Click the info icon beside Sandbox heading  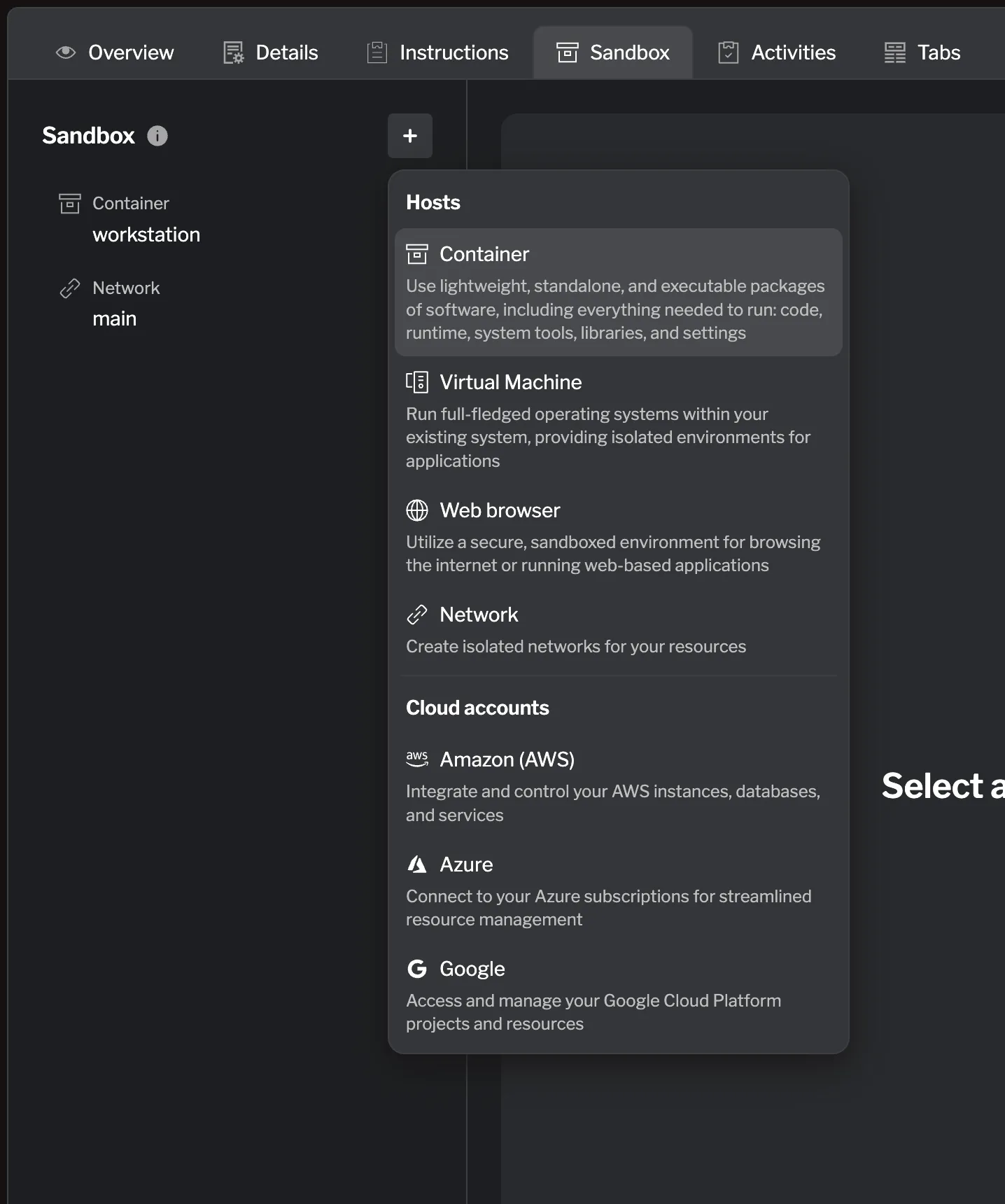click(157, 136)
